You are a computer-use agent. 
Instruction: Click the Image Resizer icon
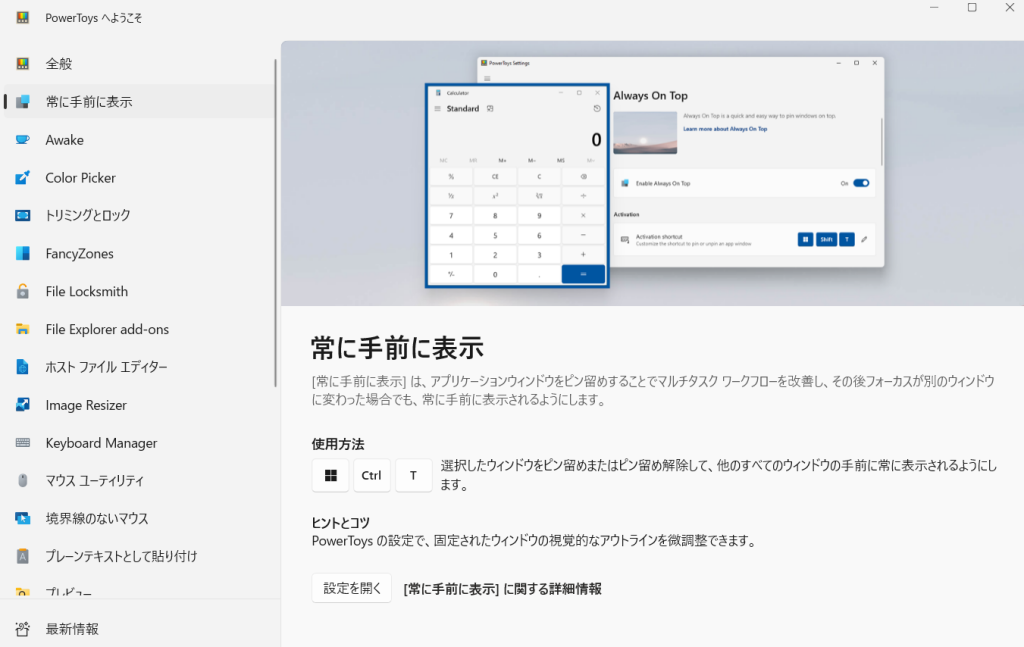coord(23,405)
